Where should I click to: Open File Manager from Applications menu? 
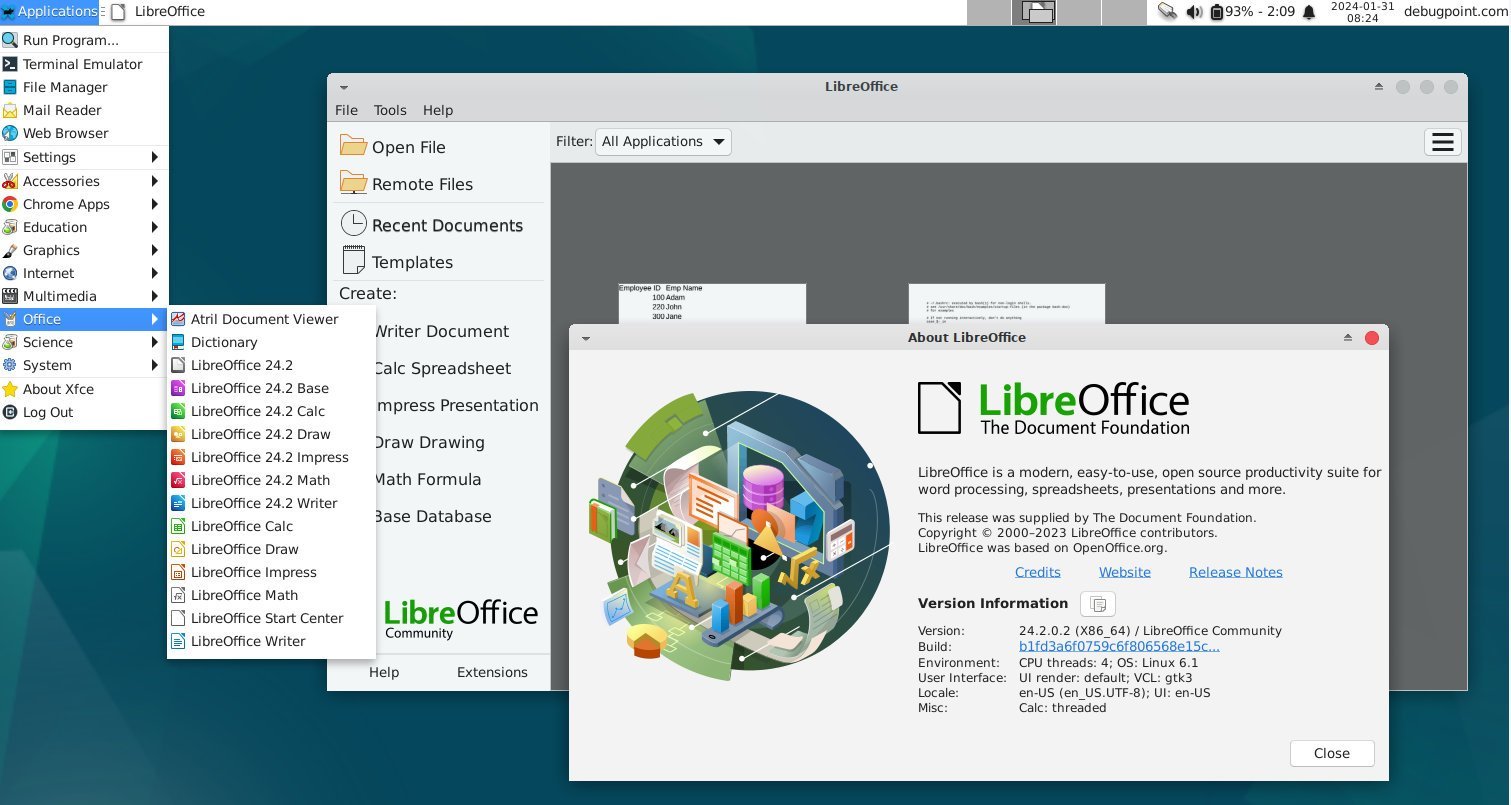83,87
